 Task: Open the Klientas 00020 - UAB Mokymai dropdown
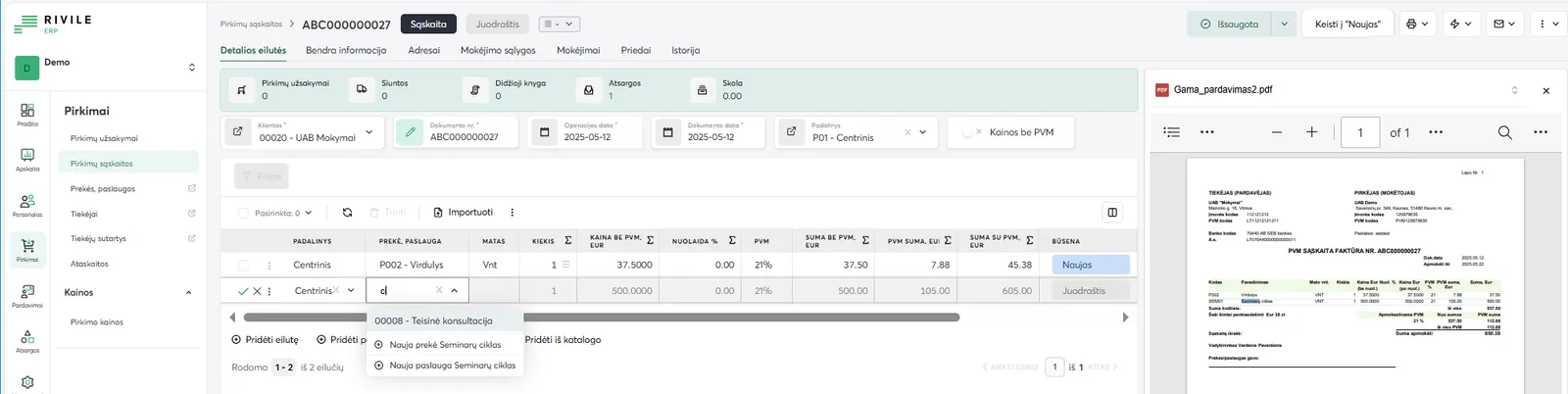tap(369, 131)
